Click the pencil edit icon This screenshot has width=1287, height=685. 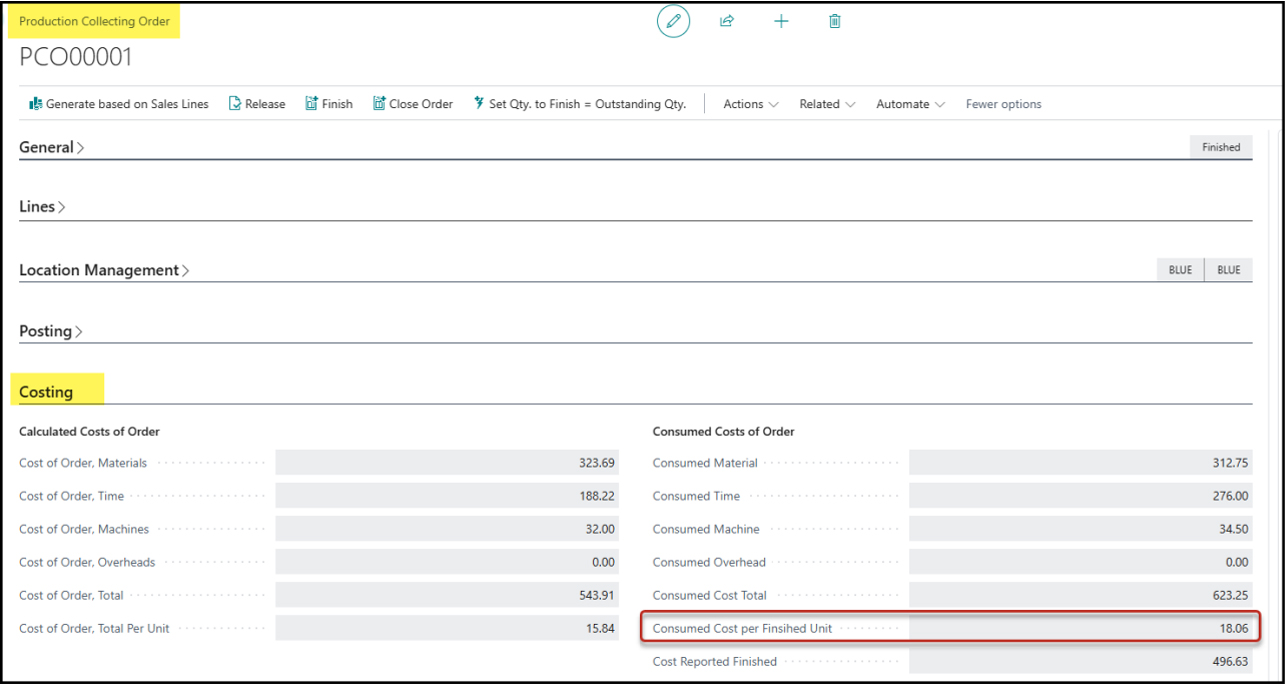673,21
